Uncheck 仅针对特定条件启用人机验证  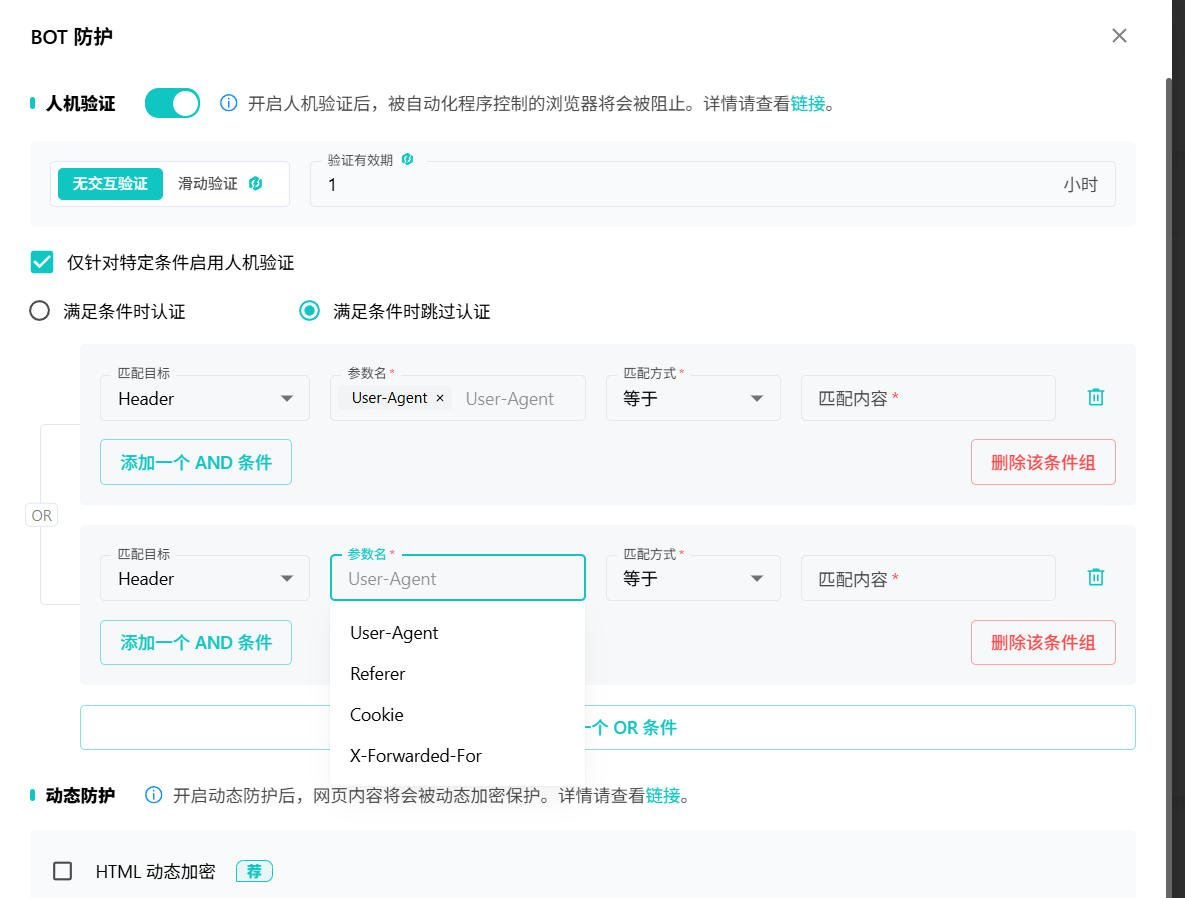[42, 263]
